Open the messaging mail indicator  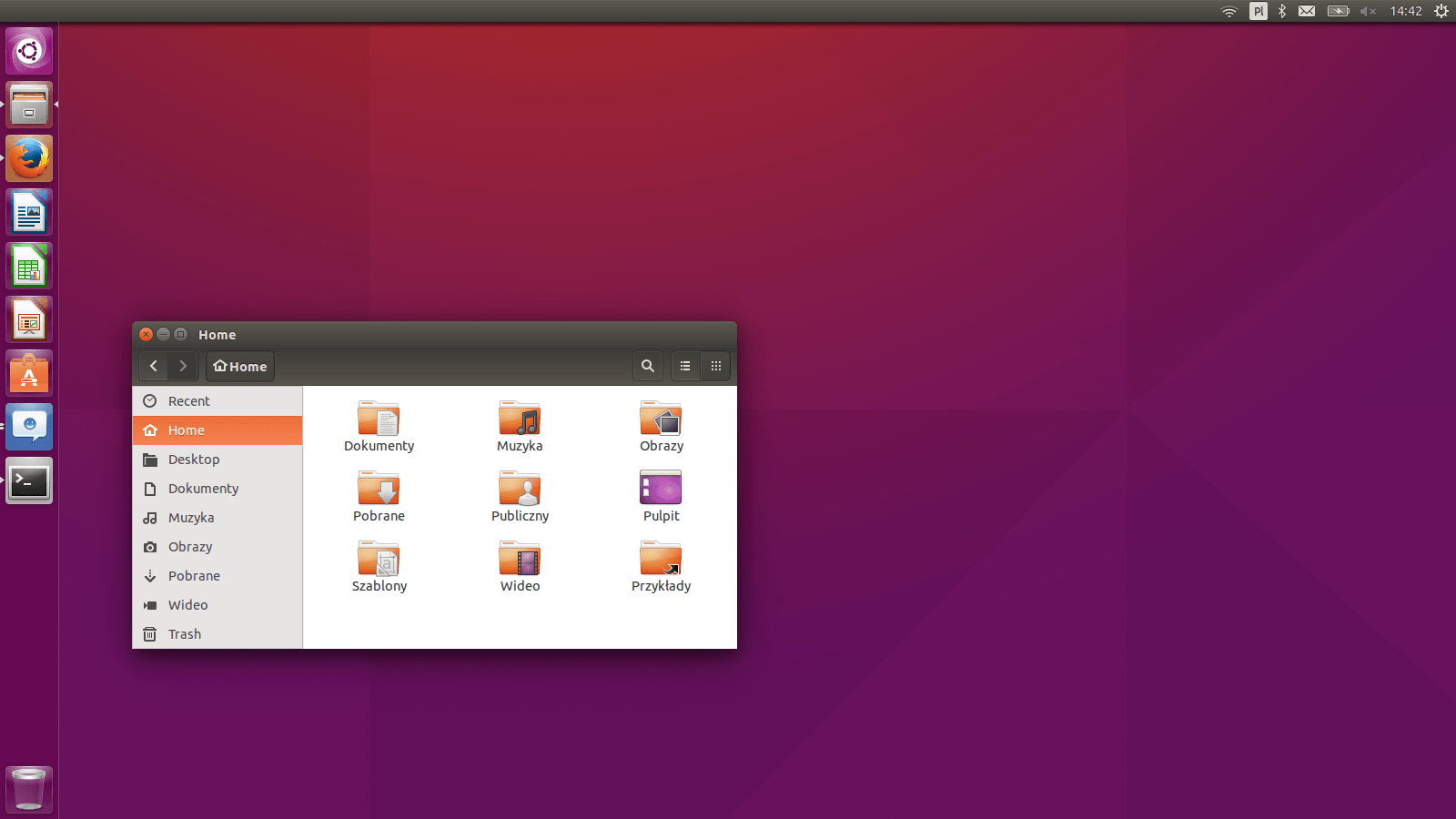coord(1307,11)
